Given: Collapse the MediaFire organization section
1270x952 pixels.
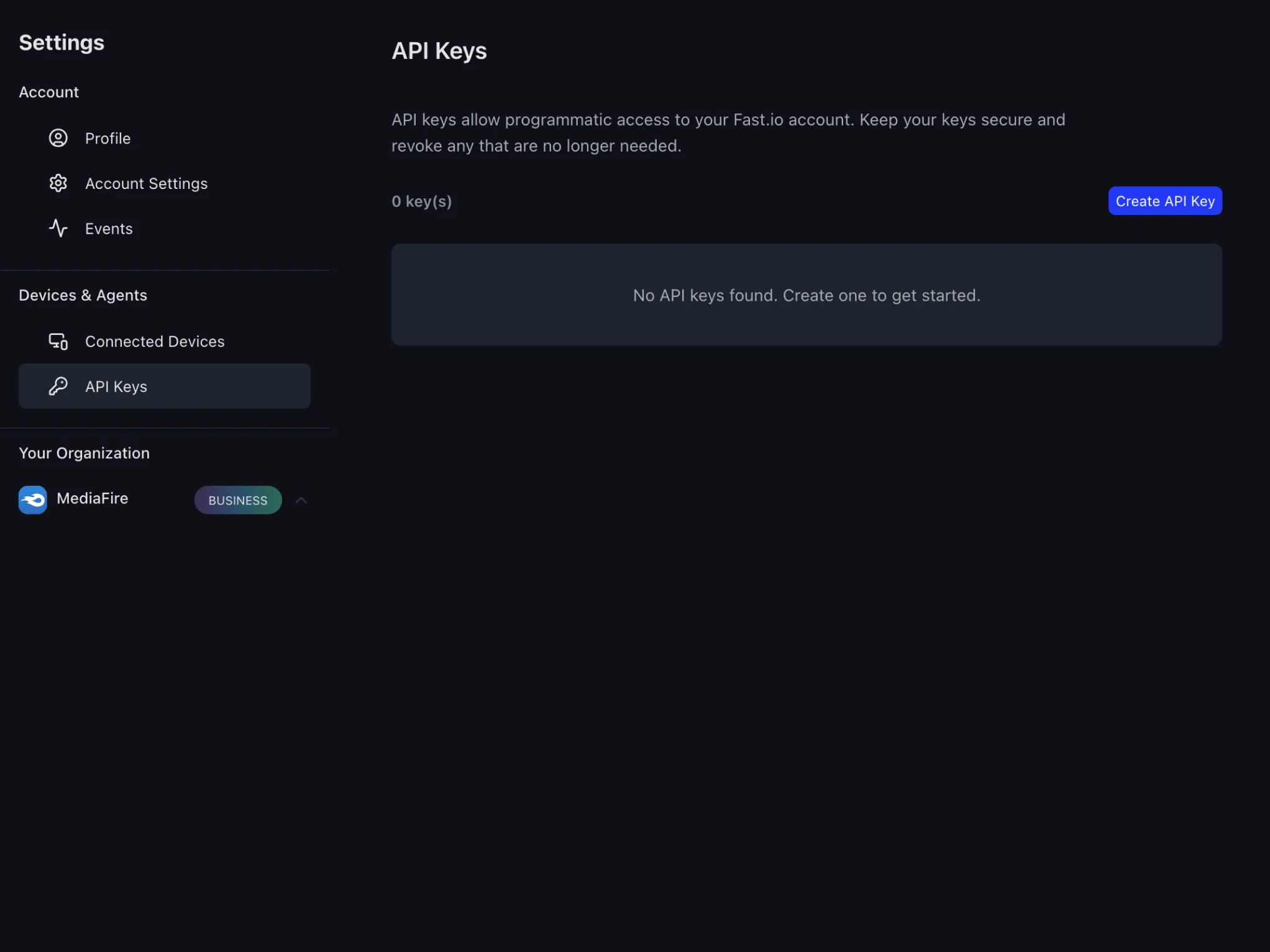Looking at the screenshot, I should pos(301,500).
